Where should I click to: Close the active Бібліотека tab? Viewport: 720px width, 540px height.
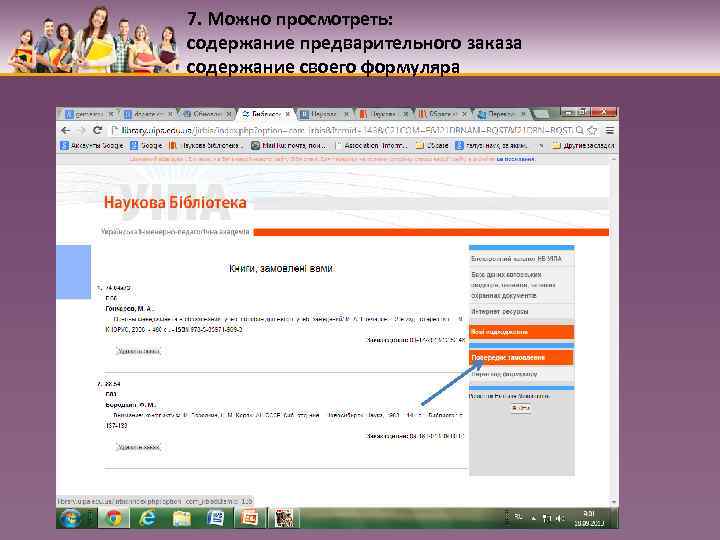pos(288,114)
